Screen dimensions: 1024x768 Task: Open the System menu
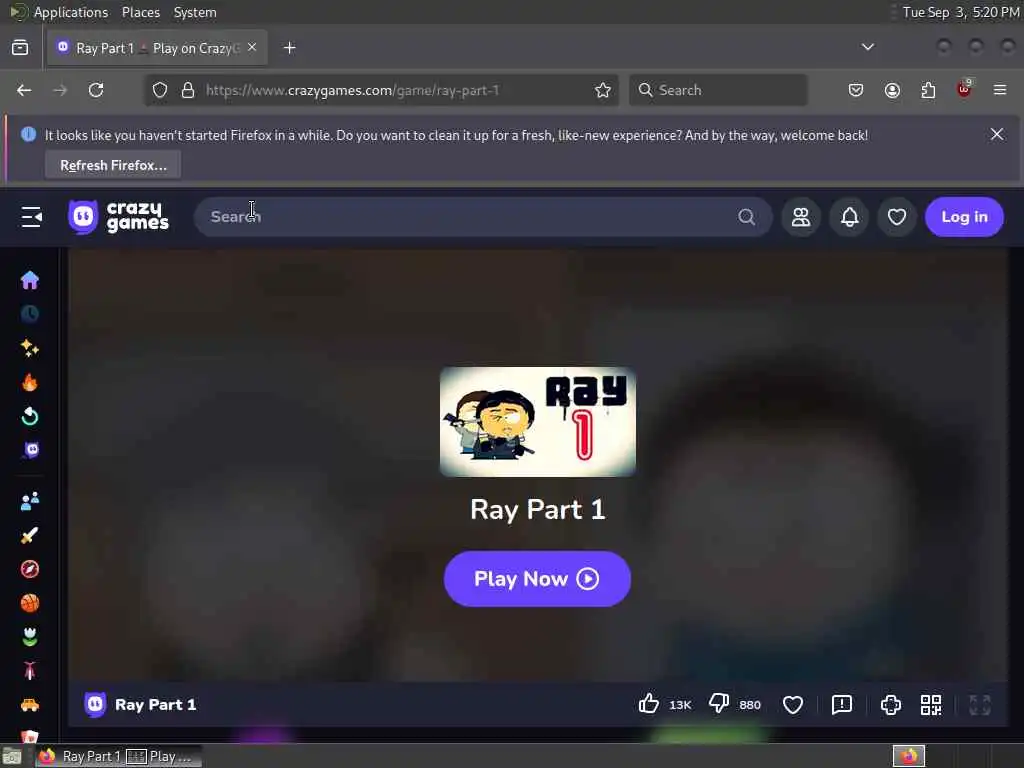pyautogui.click(x=195, y=12)
